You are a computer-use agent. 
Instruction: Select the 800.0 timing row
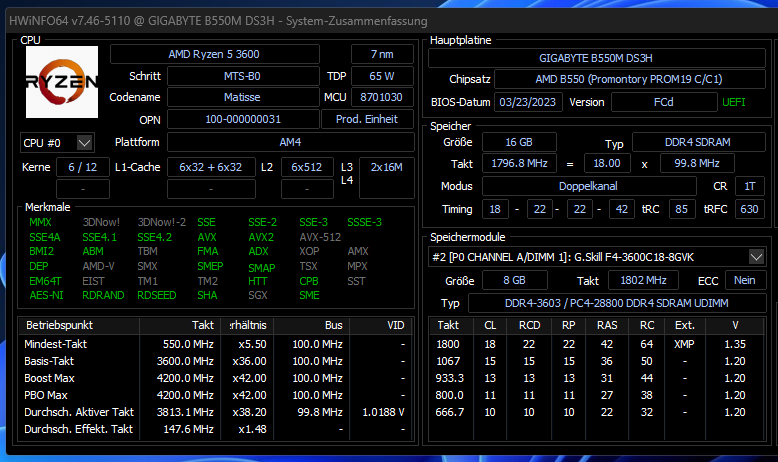pyautogui.click(x=596, y=395)
